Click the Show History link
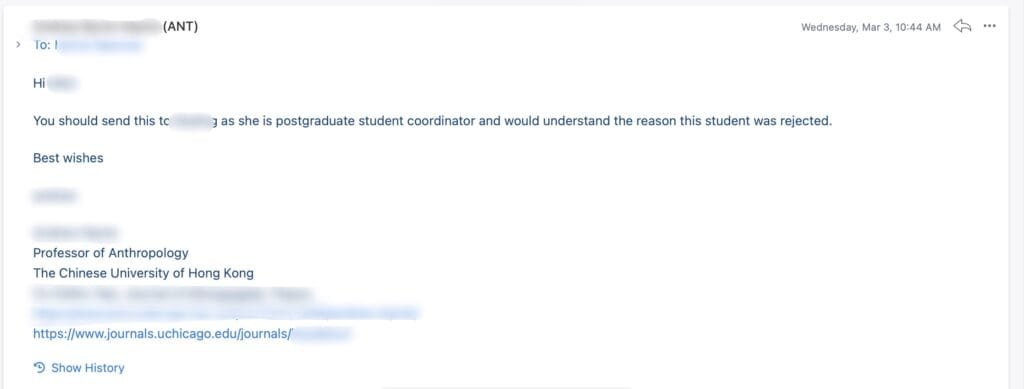Screen dimensions: 1024x389 pos(88,368)
